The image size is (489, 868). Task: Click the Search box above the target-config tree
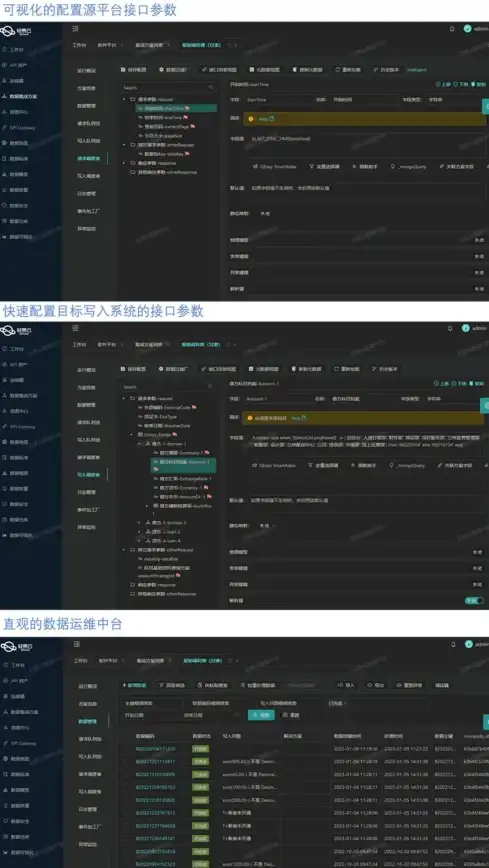(x=168, y=386)
